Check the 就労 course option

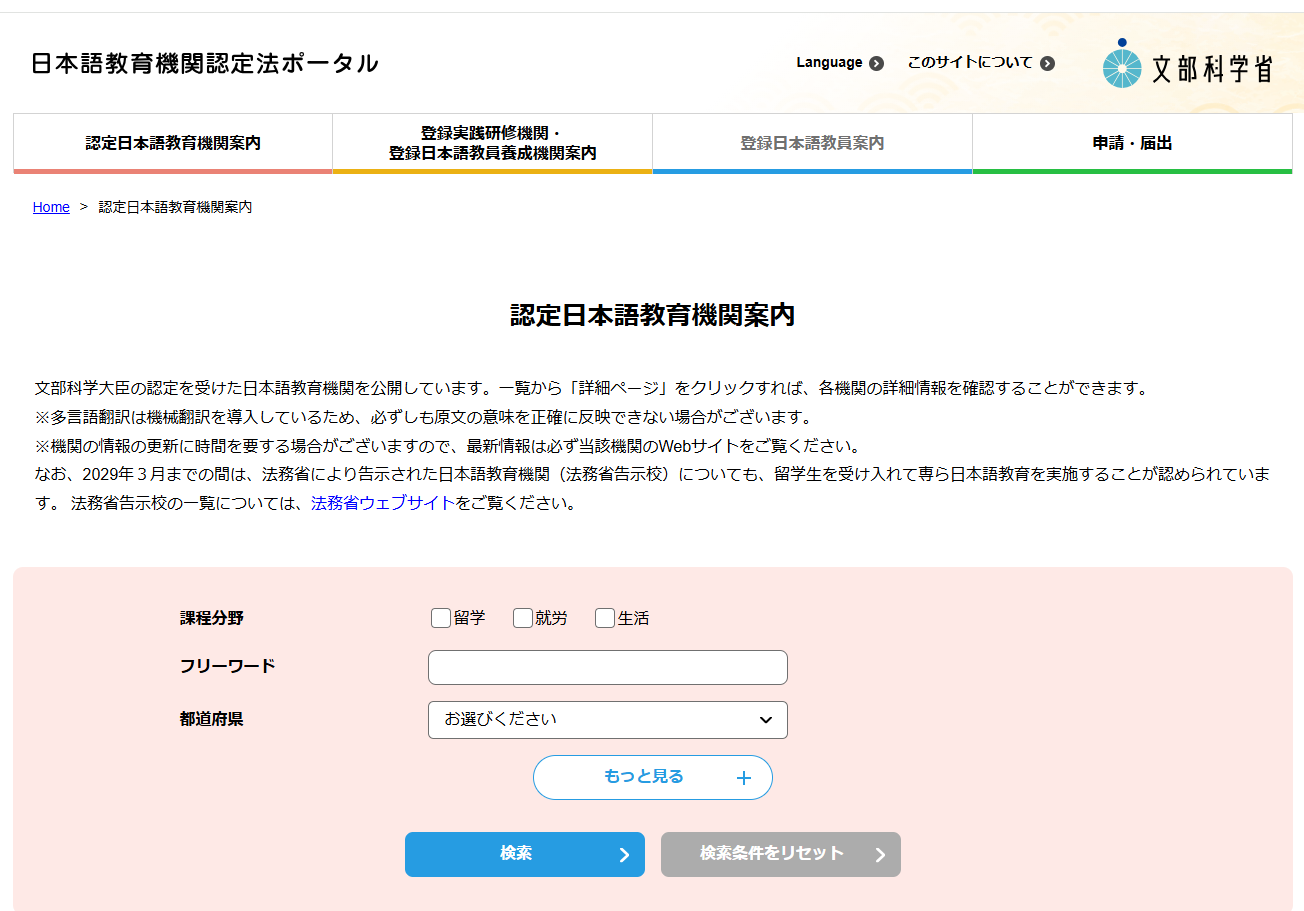pyautogui.click(x=523, y=618)
